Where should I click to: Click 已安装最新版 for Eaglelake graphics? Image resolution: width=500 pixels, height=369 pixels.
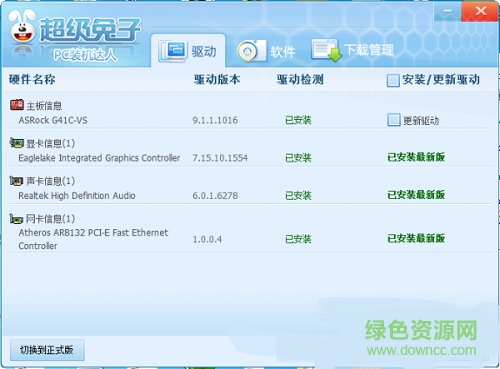click(416, 157)
